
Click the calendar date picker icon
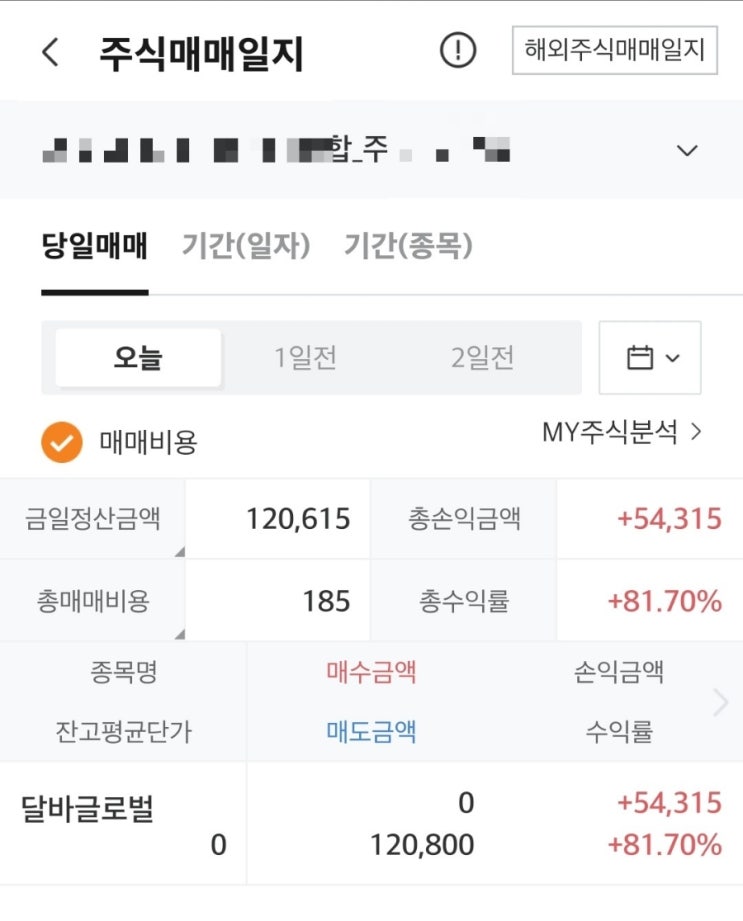[x=639, y=357]
